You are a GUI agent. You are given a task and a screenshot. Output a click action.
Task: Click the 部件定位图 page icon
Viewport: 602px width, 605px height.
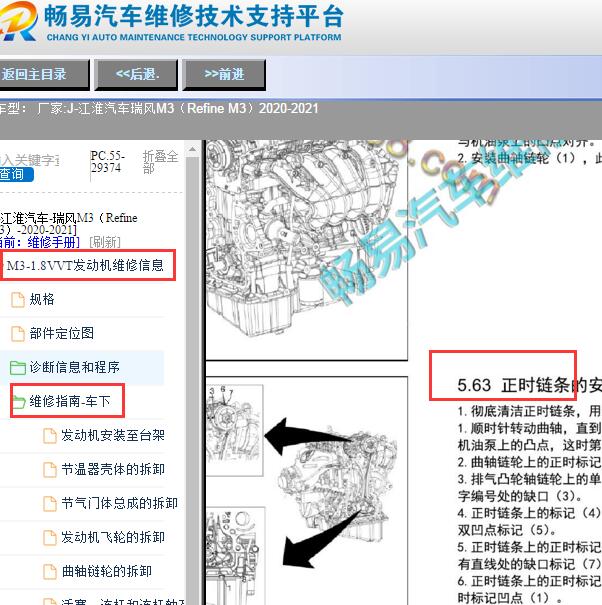pos(18,334)
